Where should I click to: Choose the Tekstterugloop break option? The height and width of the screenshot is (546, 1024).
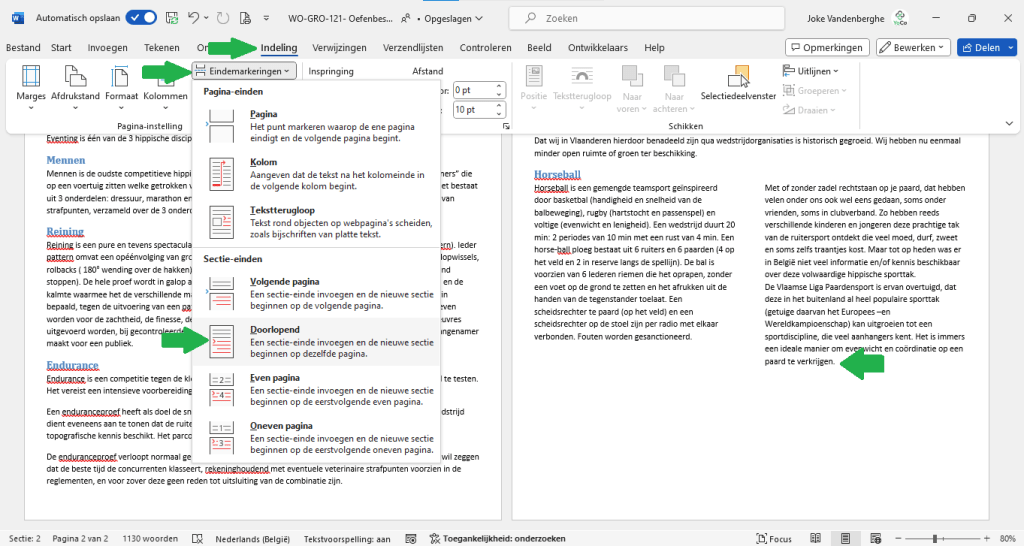pos(316,222)
